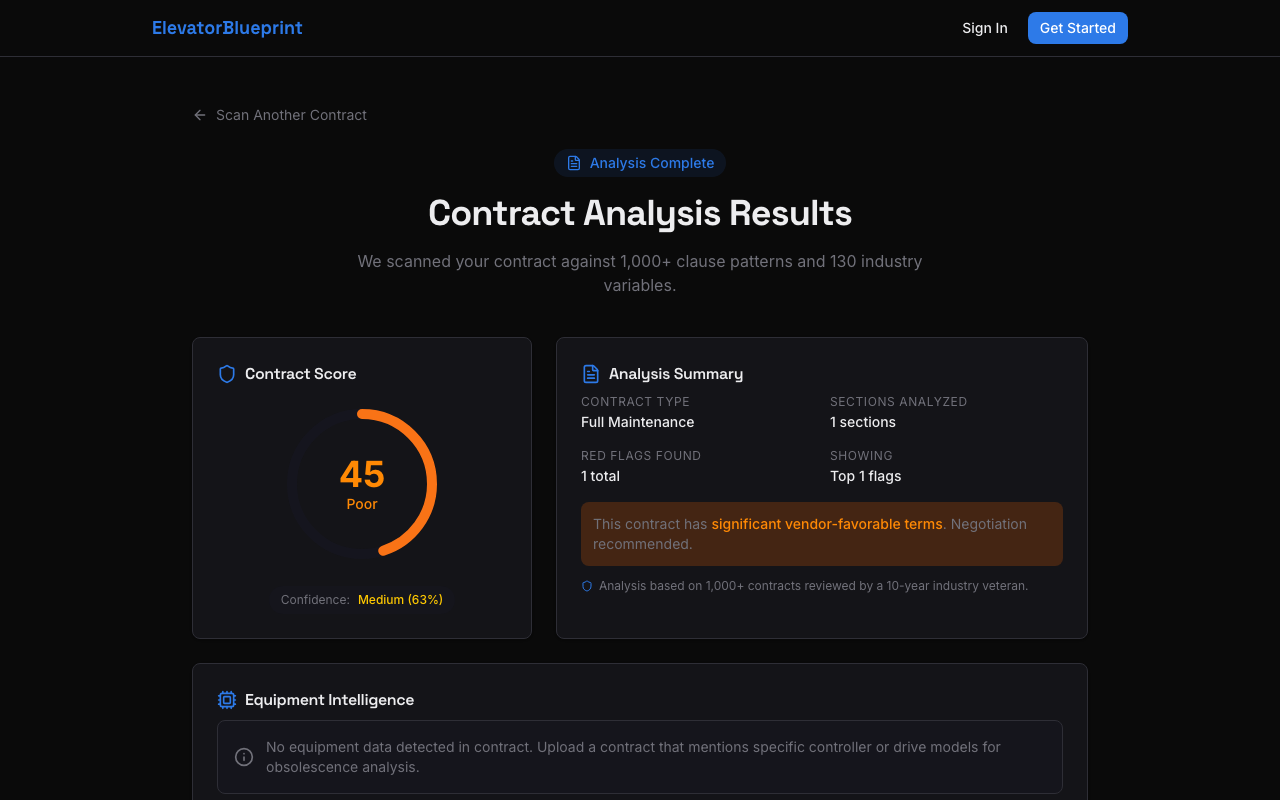Screen dimensions: 1280x800
Task: Click Scan Another Contract
Action: [x=291, y=115]
